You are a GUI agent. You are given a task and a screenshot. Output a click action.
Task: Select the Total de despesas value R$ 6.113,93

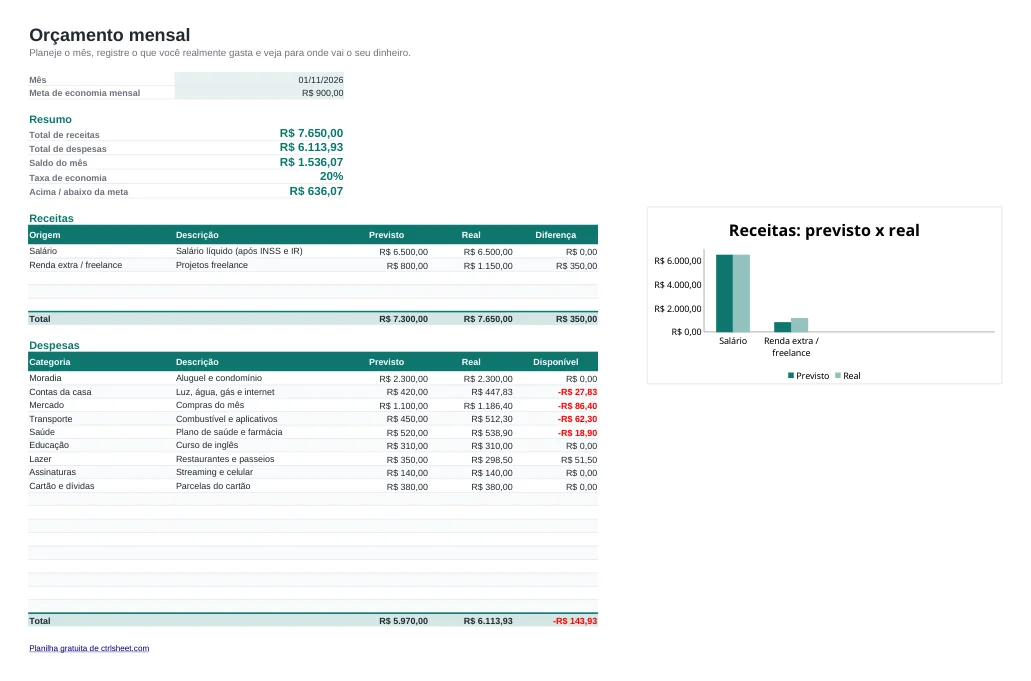click(311, 147)
